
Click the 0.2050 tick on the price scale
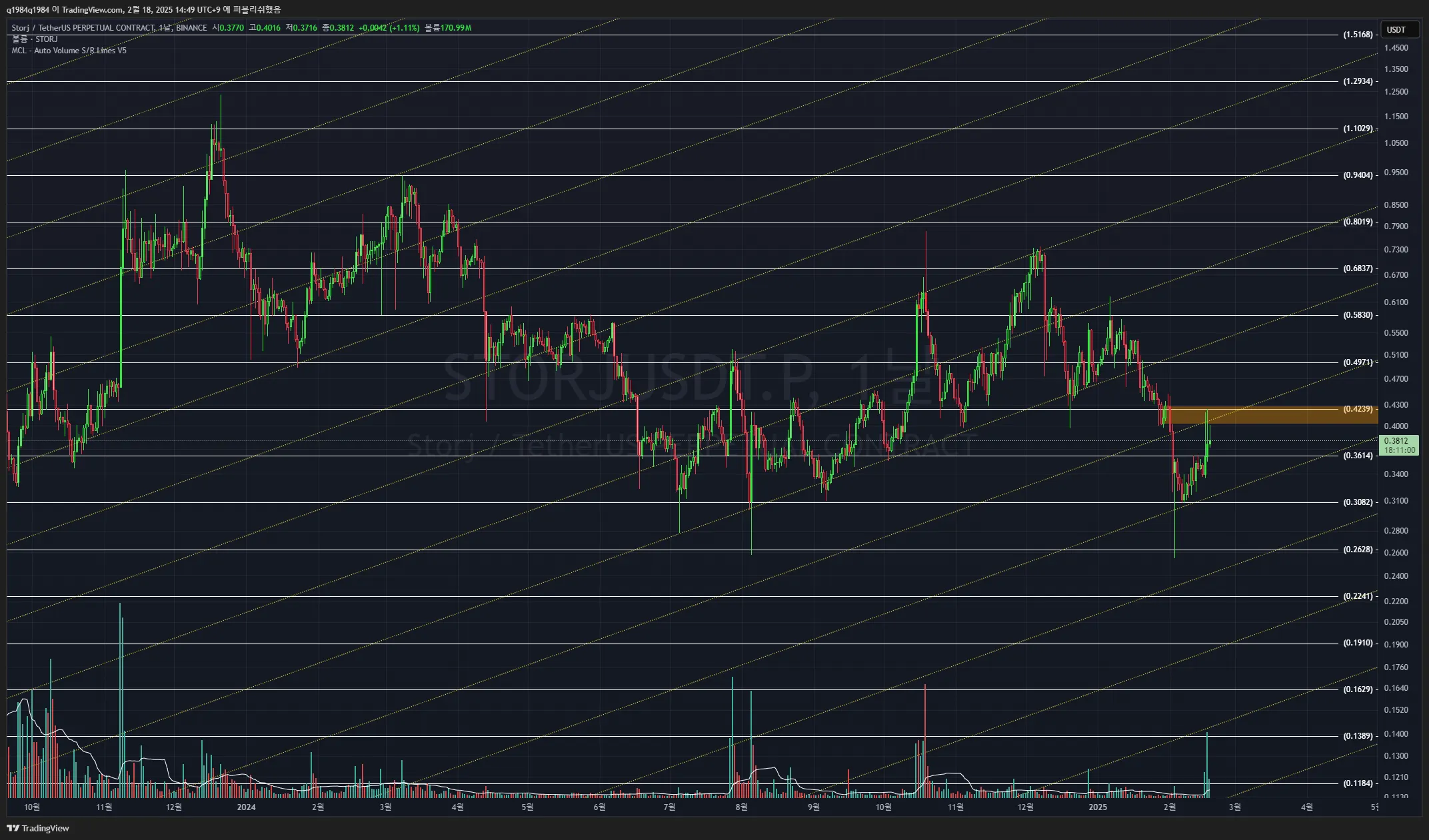pos(1396,622)
